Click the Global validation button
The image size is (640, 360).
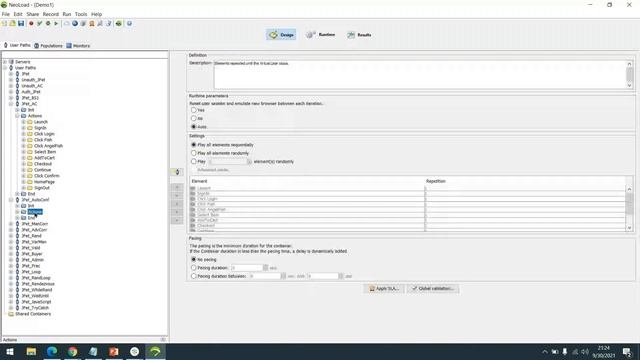(433, 289)
